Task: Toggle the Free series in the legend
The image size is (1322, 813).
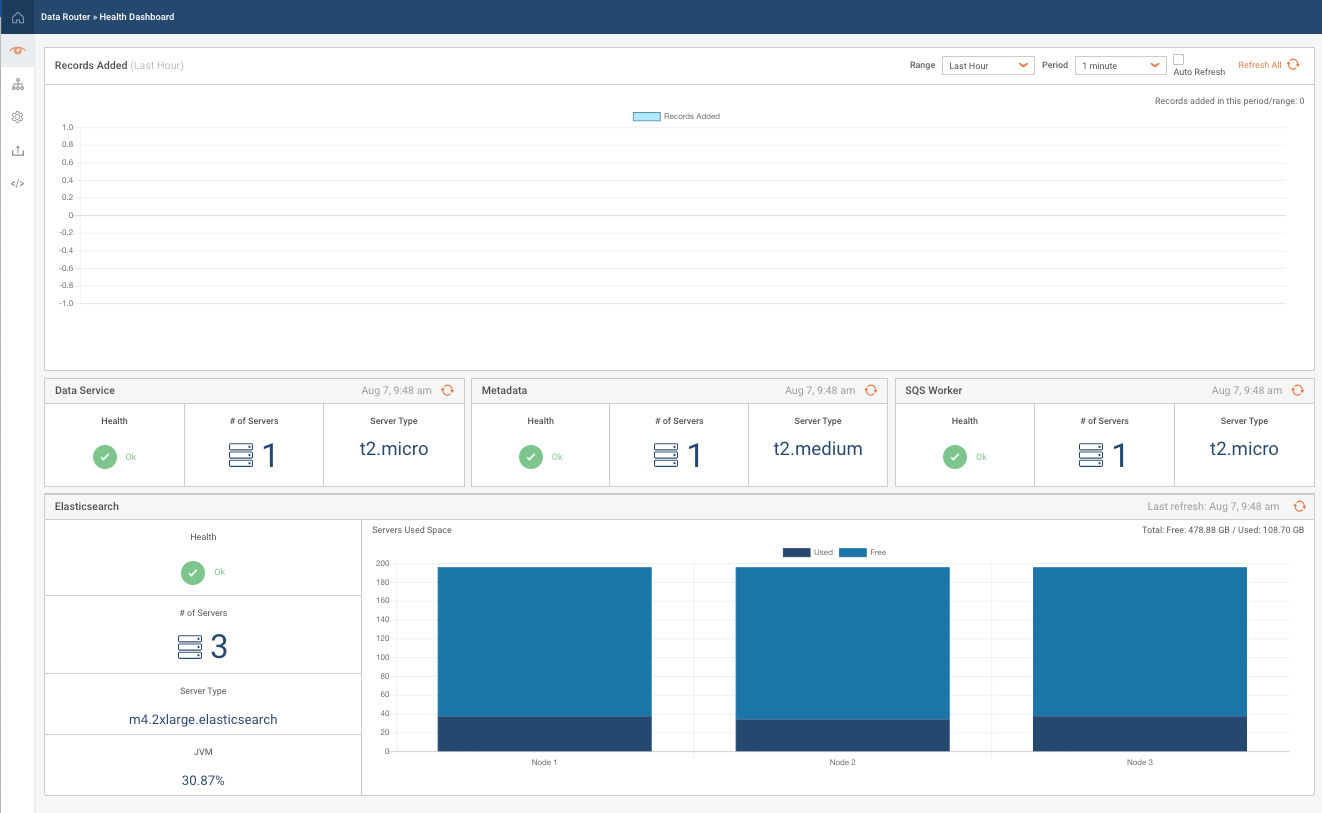Action: (851, 551)
